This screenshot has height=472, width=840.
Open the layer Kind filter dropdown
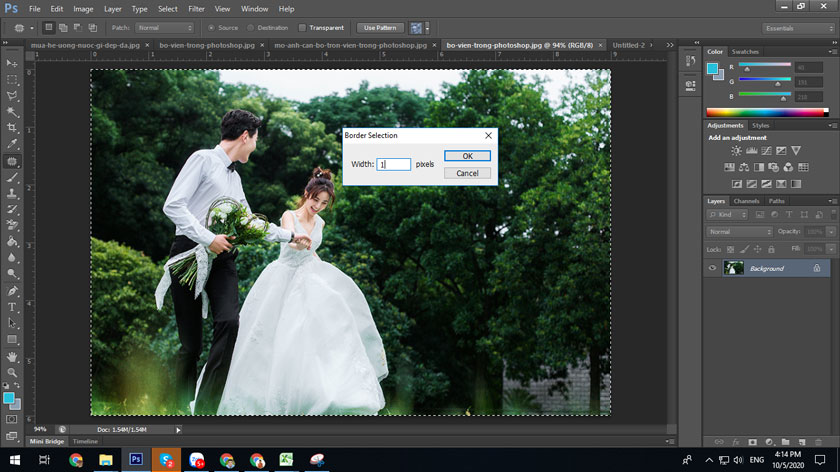click(727, 215)
